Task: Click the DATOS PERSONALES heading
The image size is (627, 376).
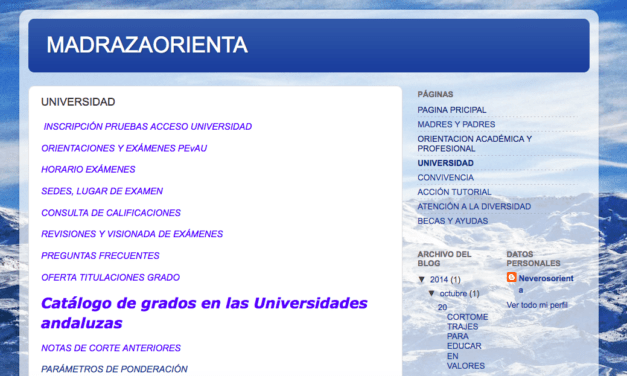Action: point(533,259)
